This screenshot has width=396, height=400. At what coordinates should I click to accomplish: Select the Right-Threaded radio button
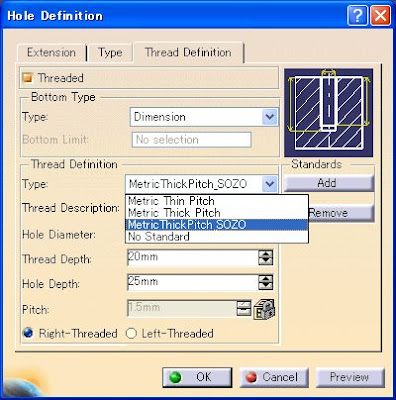click(28, 333)
